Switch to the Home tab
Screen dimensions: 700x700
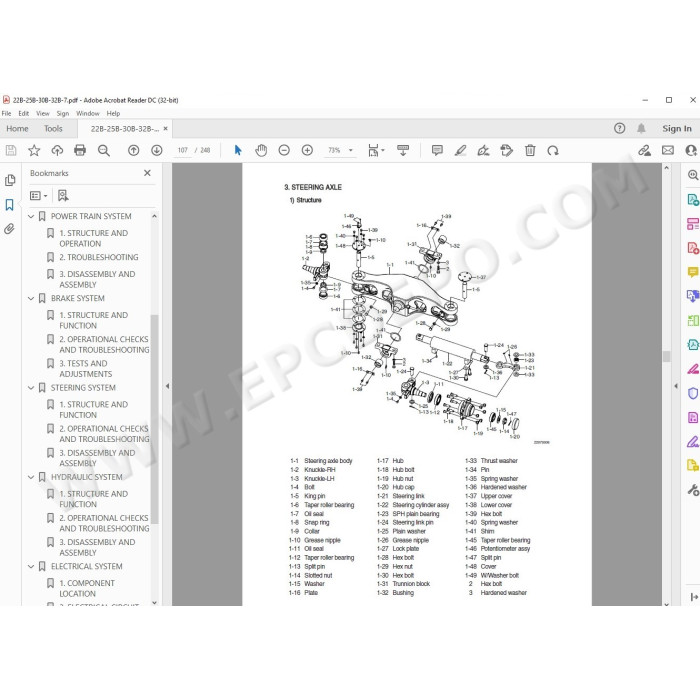pos(17,129)
